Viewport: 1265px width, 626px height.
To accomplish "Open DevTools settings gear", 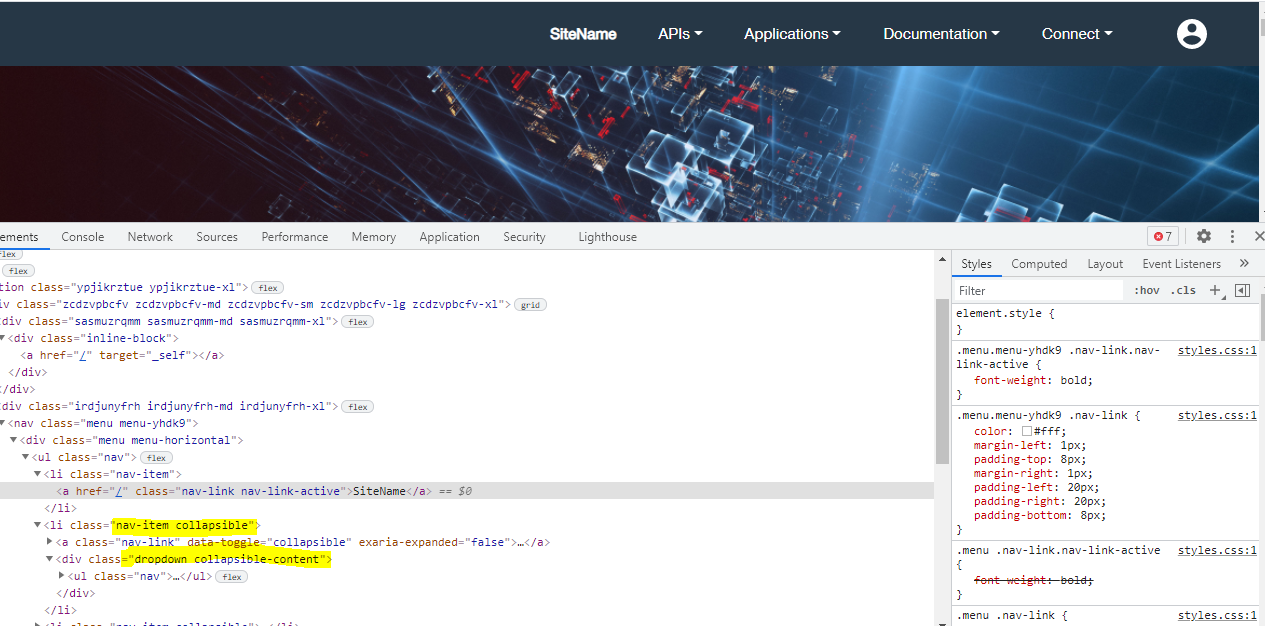I will coord(1204,236).
